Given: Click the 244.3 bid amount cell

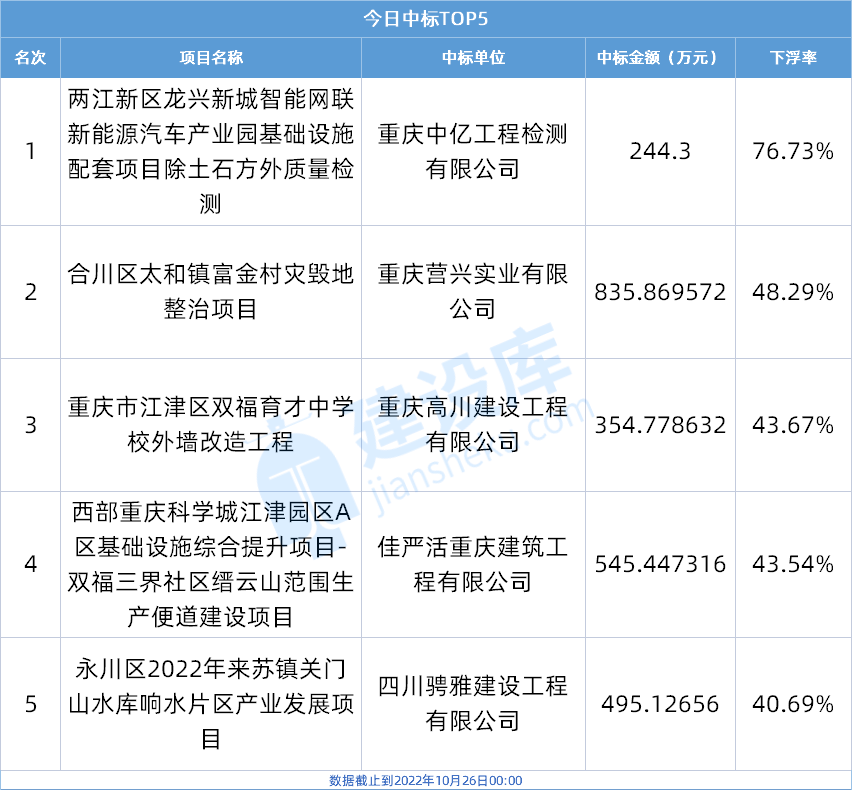Looking at the screenshot, I should [x=660, y=152].
